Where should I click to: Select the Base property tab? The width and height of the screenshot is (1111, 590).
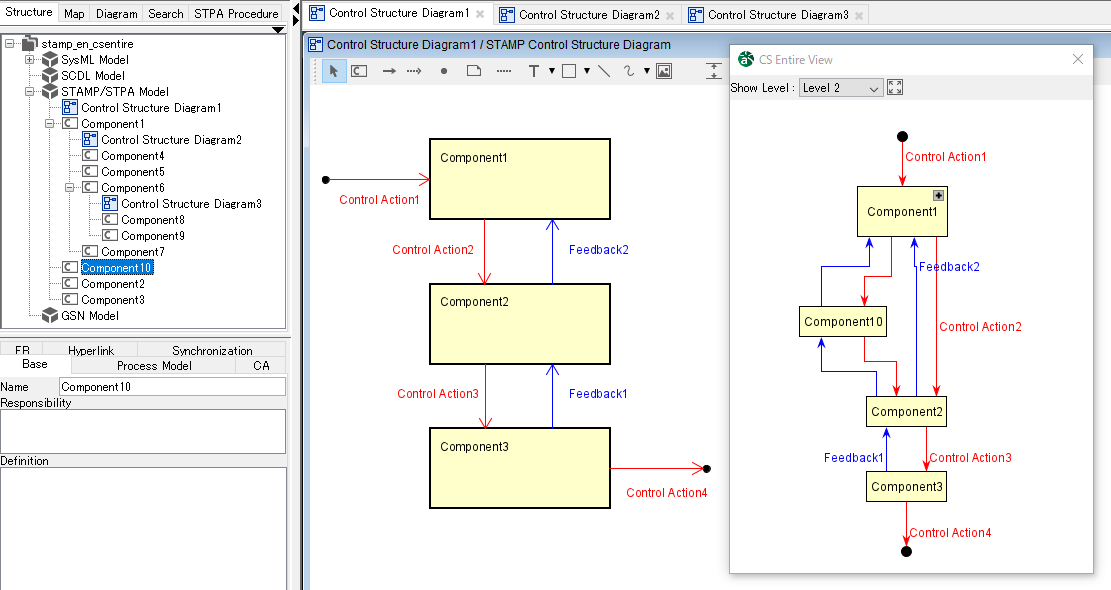[35, 364]
